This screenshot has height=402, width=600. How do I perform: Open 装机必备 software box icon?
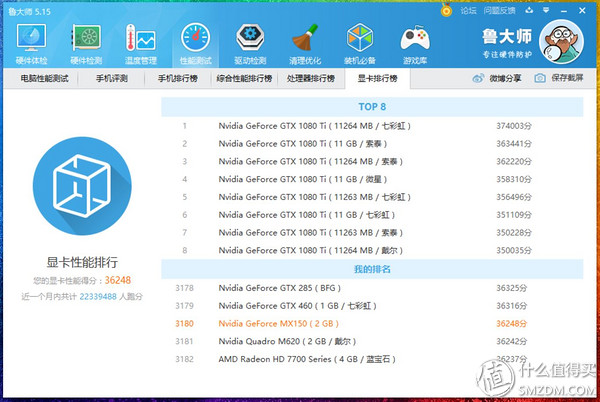tap(360, 44)
